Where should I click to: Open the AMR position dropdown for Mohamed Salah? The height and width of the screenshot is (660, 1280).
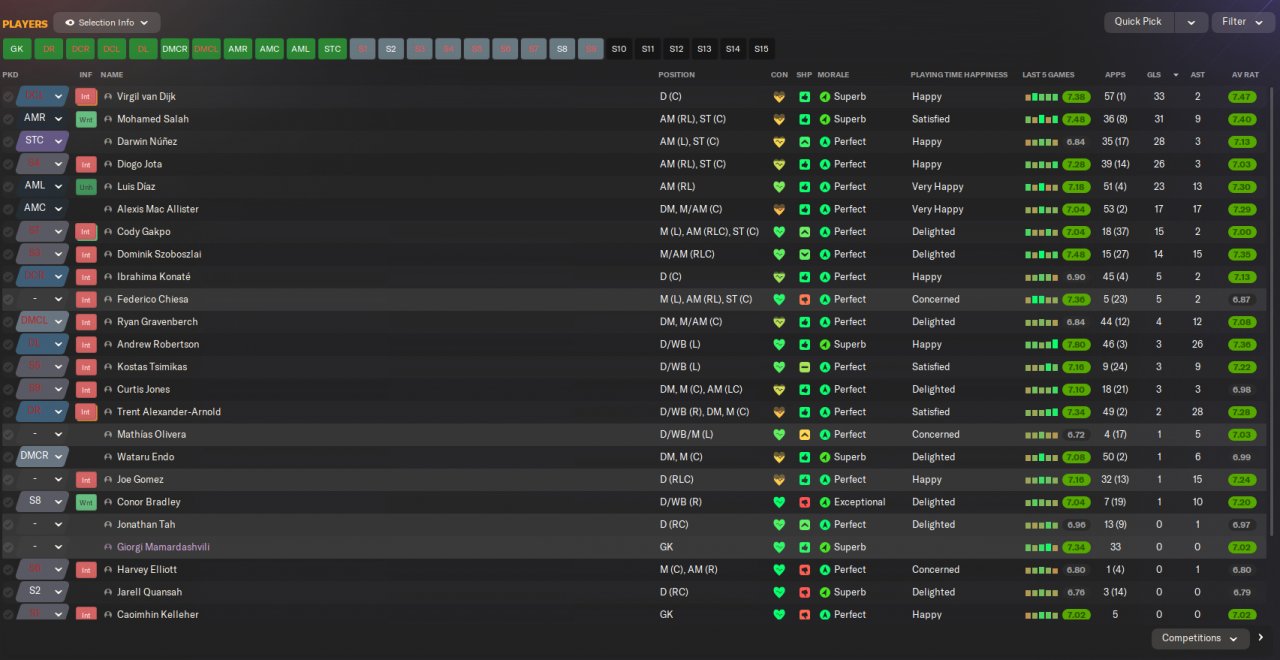(x=42, y=119)
